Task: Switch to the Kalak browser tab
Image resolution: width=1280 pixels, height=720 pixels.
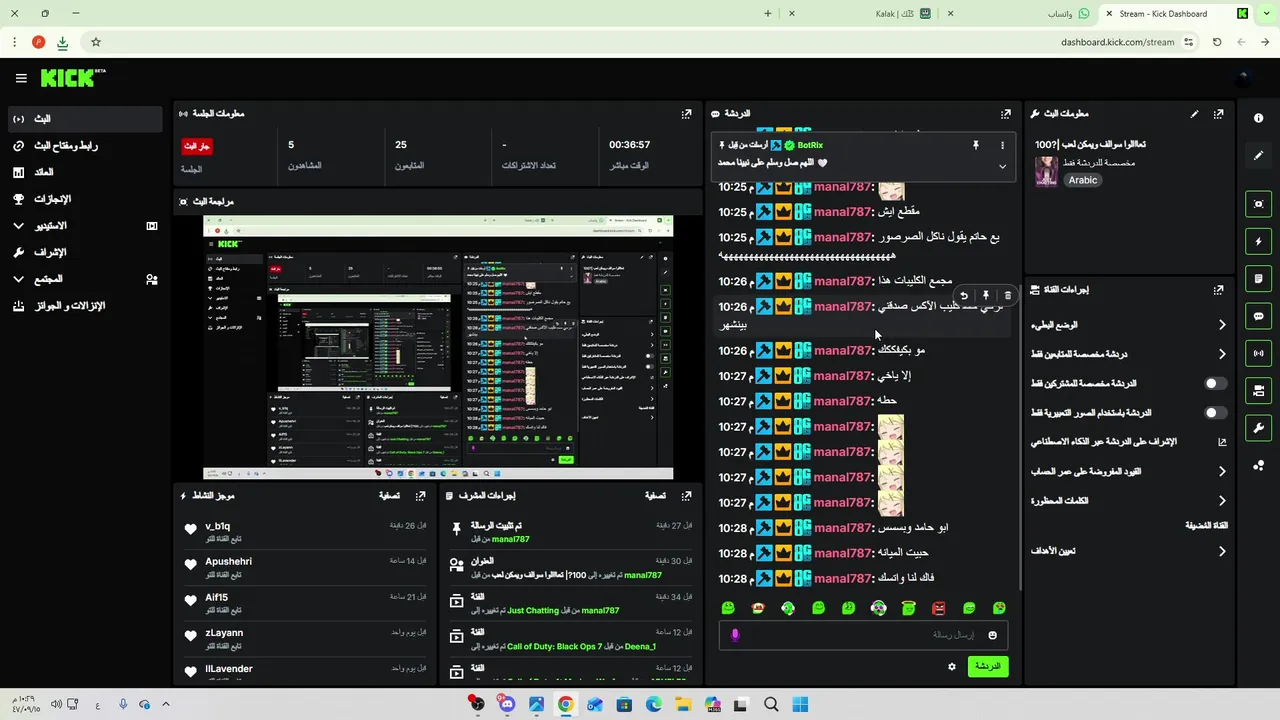Action: click(903, 14)
